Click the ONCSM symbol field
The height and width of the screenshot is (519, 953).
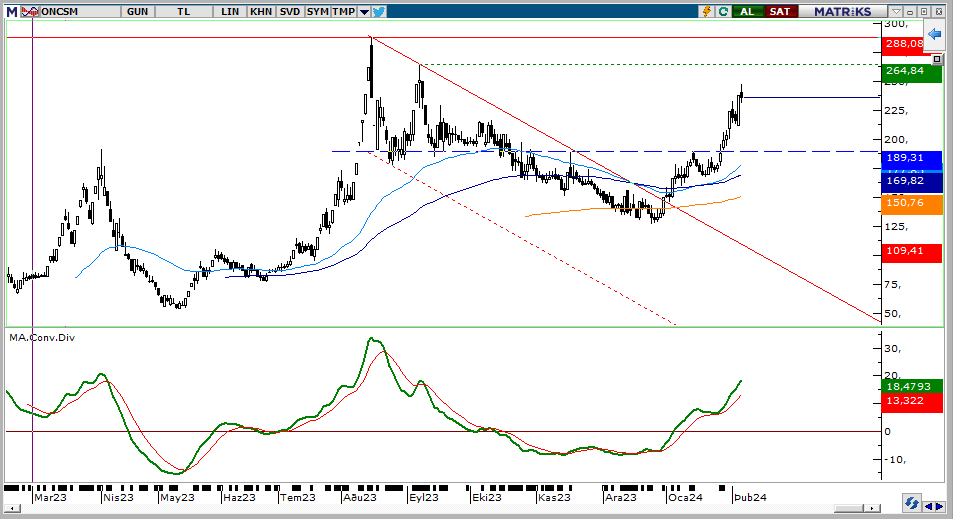(79, 12)
